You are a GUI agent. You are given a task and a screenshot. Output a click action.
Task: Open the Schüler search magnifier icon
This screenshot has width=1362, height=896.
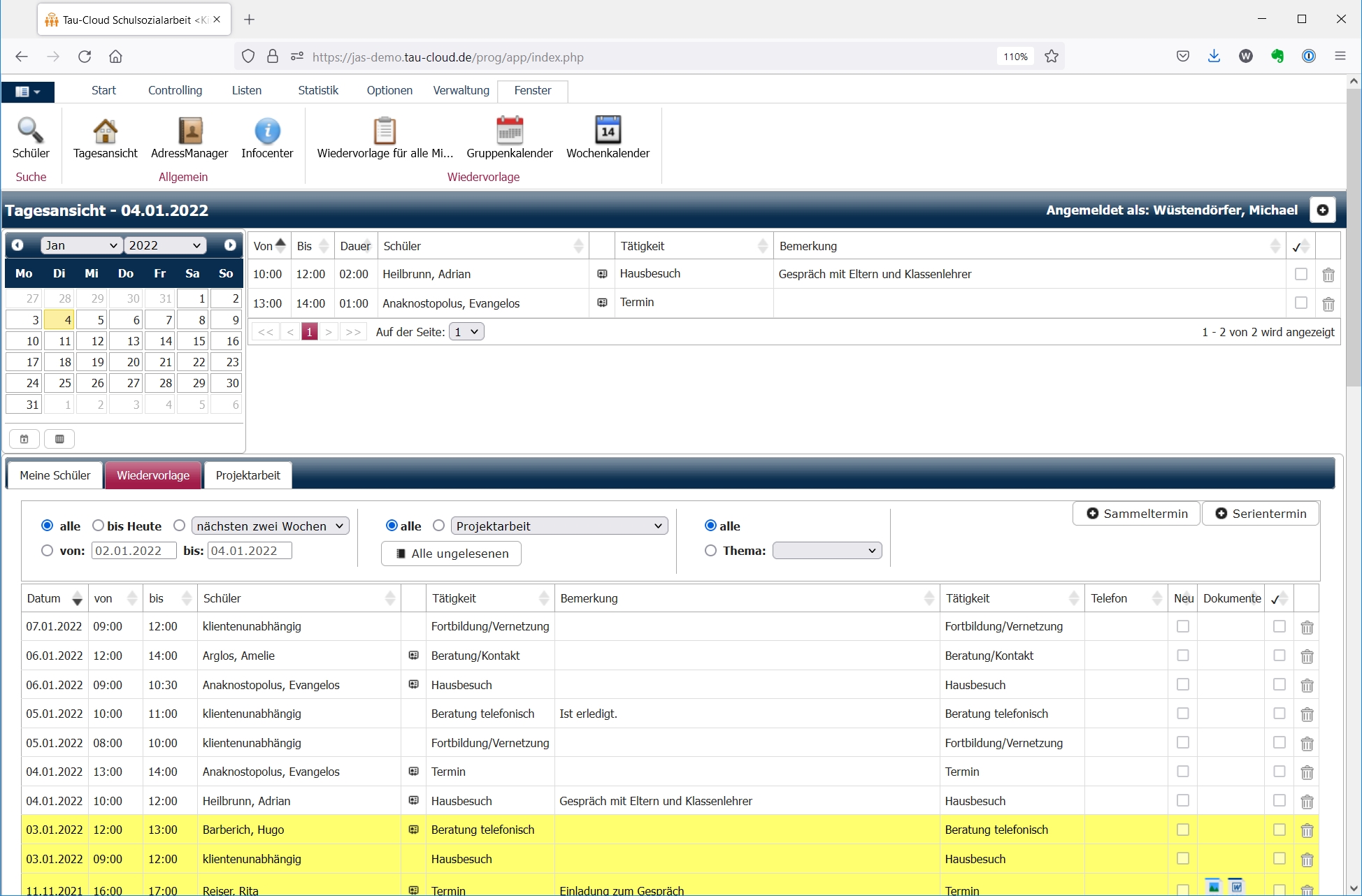tap(31, 131)
